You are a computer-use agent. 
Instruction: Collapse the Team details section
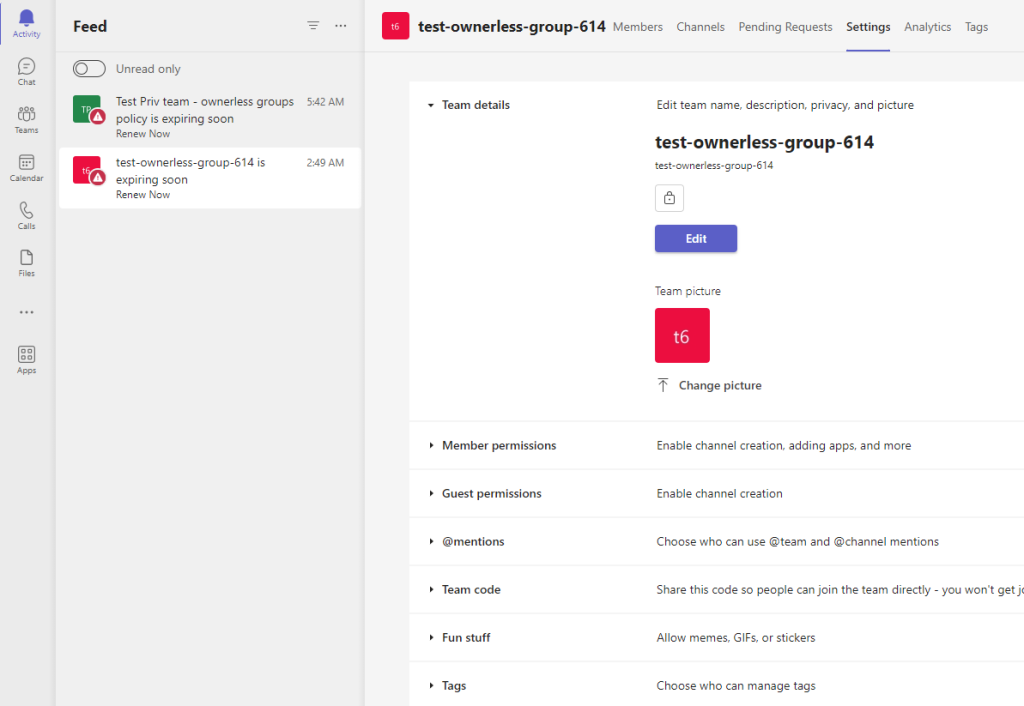pos(430,105)
